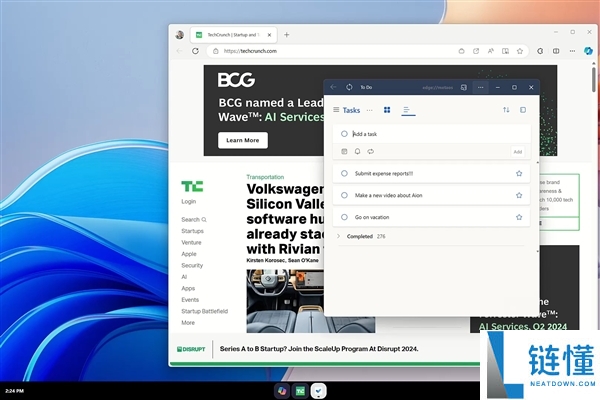This screenshot has height=400, width=600.
Task: Open the Volkswagen Rivian article headline
Action: click(285, 219)
